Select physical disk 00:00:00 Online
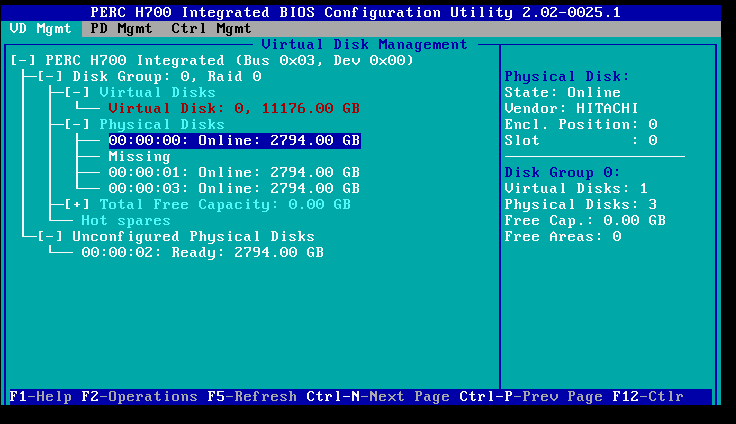 pos(234,140)
